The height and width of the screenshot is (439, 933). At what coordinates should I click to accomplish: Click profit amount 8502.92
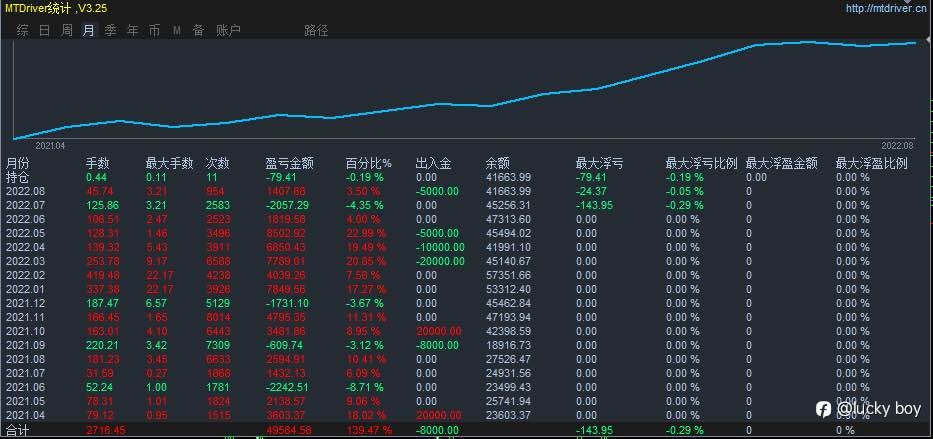[x=286, y=233]
